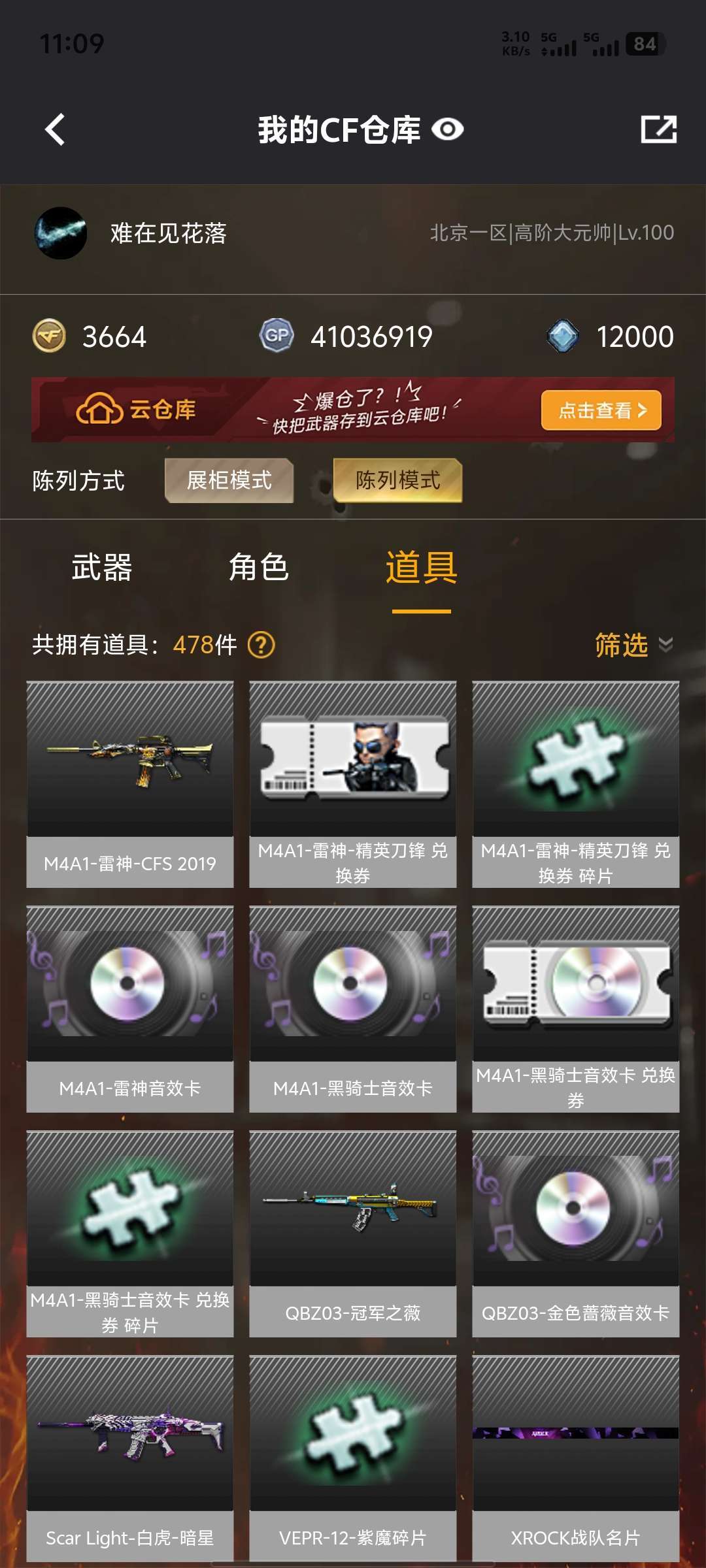Select the 道具 tab
Image resolution: width=706 pixels, height=1568 pixels.
(422, 567)
